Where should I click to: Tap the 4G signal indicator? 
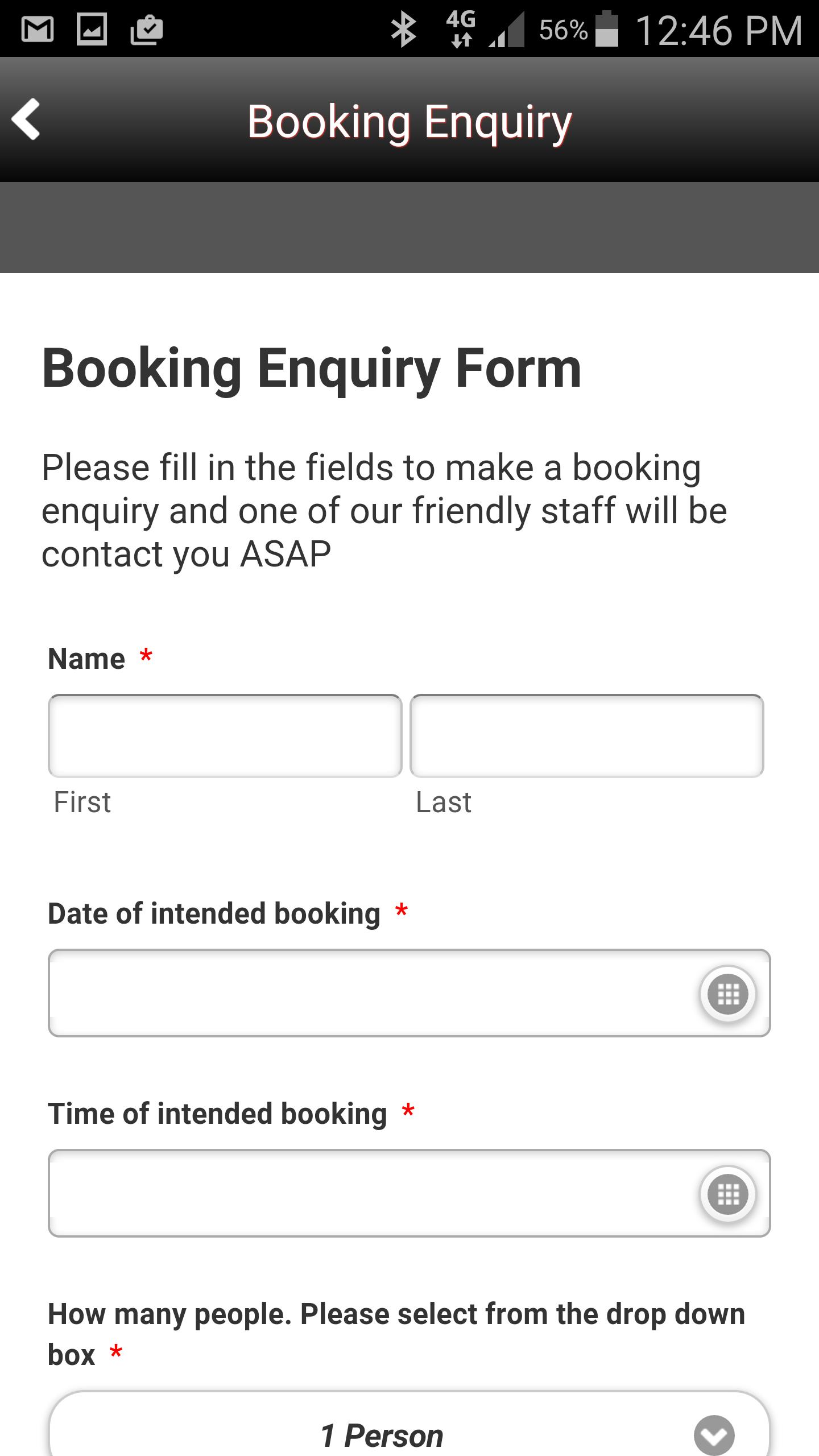(461, 28)
